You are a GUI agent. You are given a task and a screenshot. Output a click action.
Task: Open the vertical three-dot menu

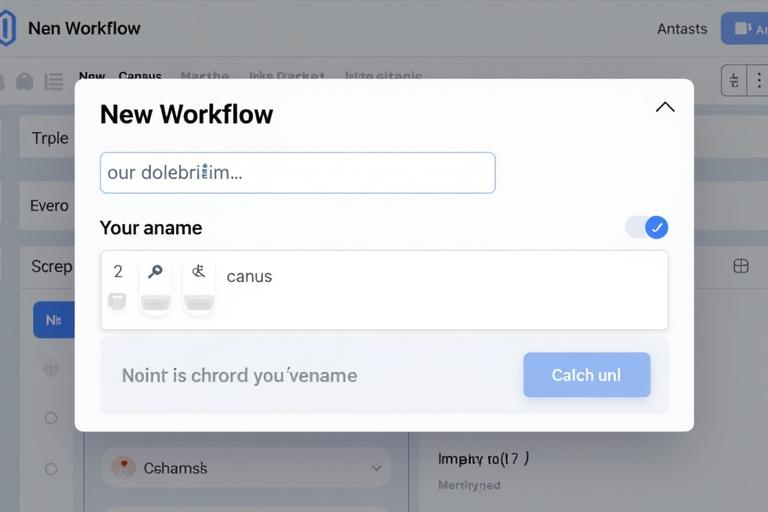[758, 81]
